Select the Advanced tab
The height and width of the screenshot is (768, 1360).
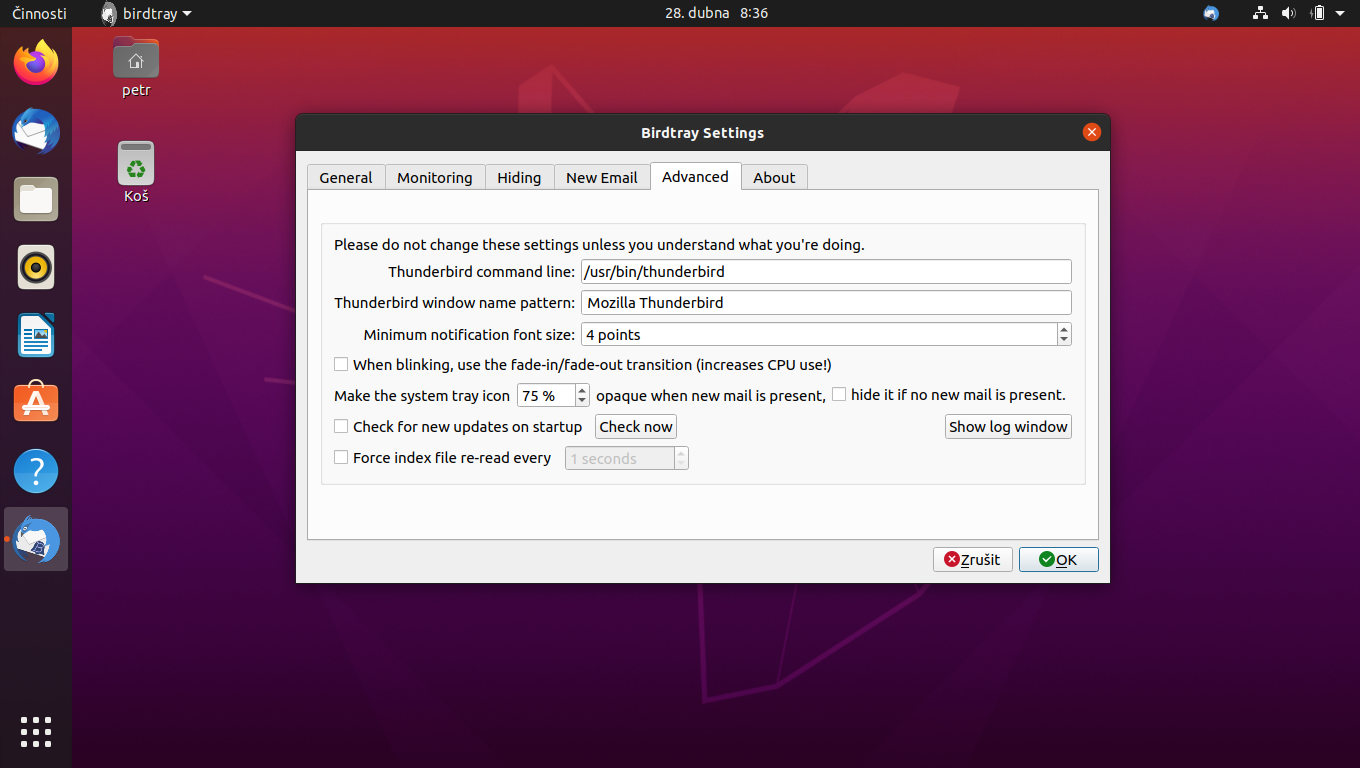695,176
